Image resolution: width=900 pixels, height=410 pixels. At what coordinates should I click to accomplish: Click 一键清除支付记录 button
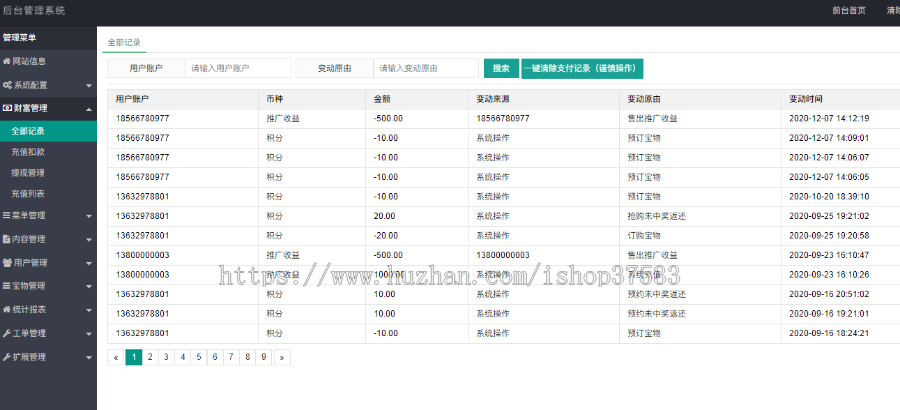tap(582, 68)
